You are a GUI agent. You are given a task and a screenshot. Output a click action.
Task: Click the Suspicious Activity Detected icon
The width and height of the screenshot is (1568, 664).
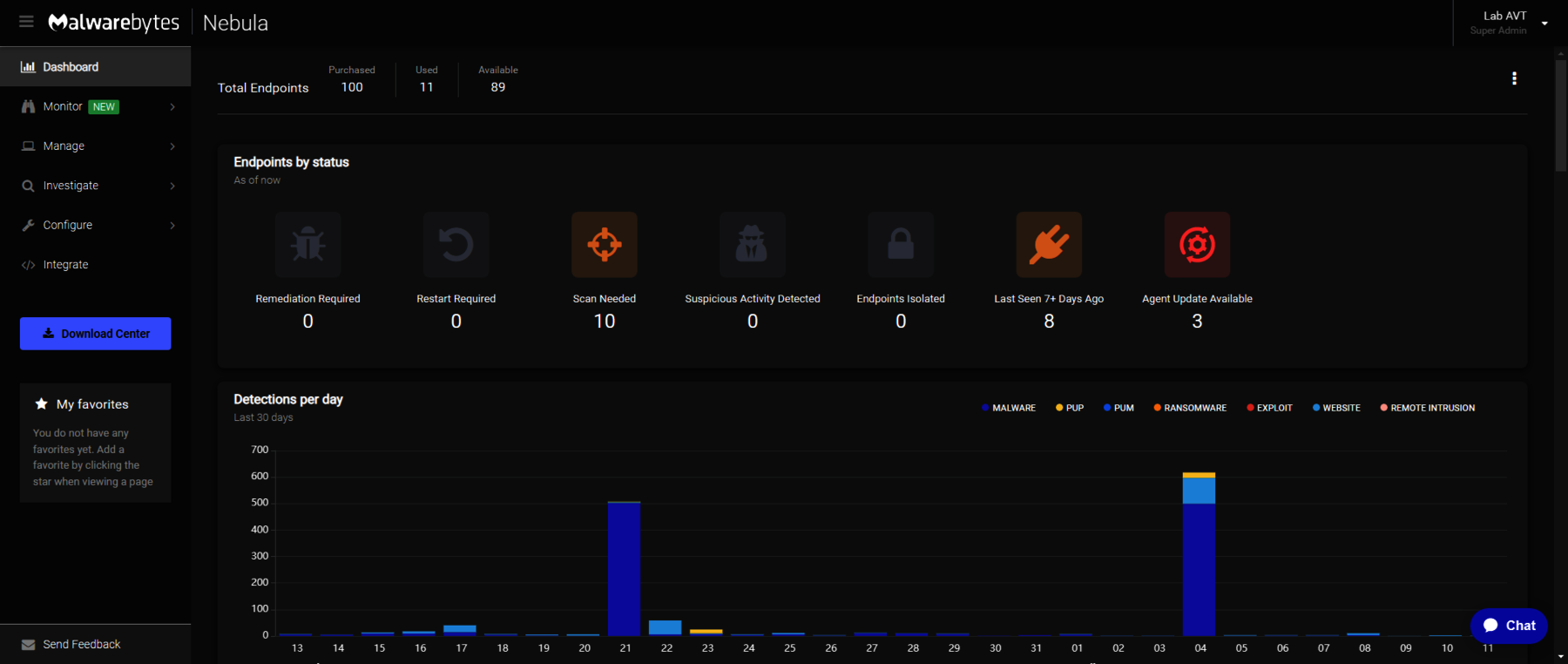pyautogui.click(x=753, y=245)
